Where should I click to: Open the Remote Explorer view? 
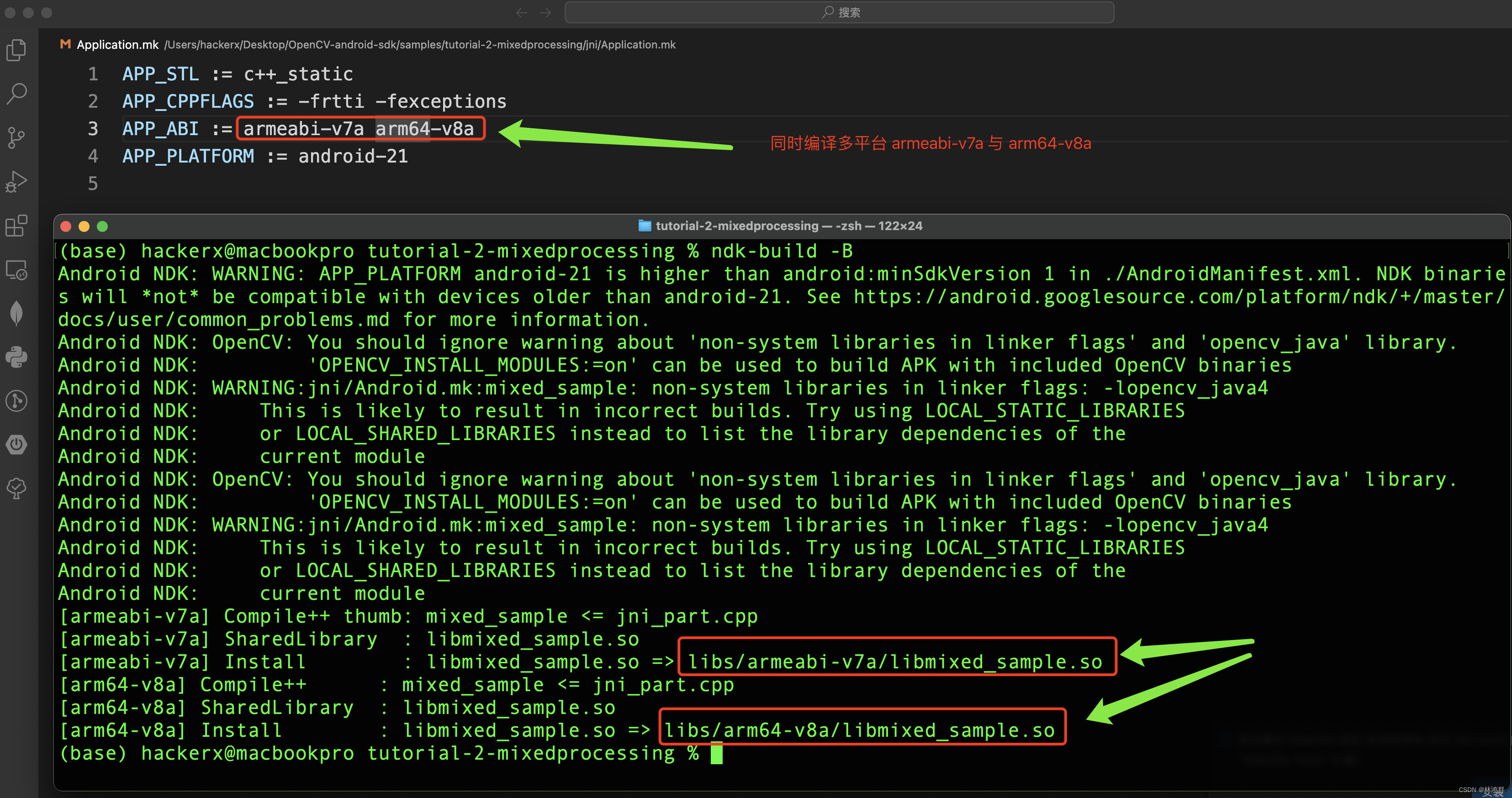(16, 270)
